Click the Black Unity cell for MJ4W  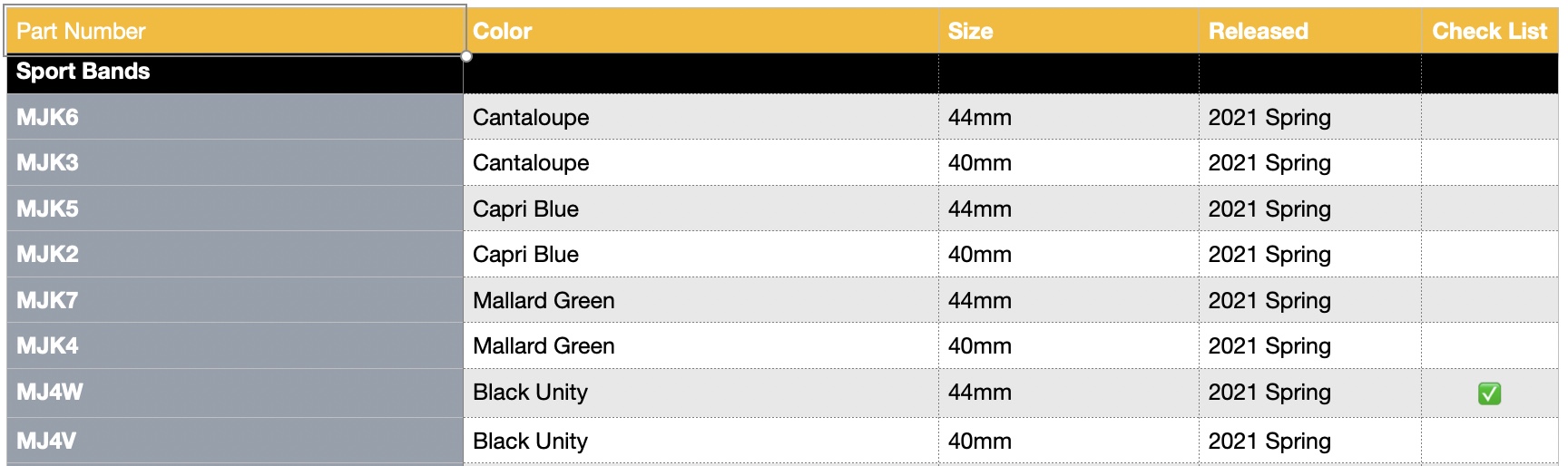[701, 393]
